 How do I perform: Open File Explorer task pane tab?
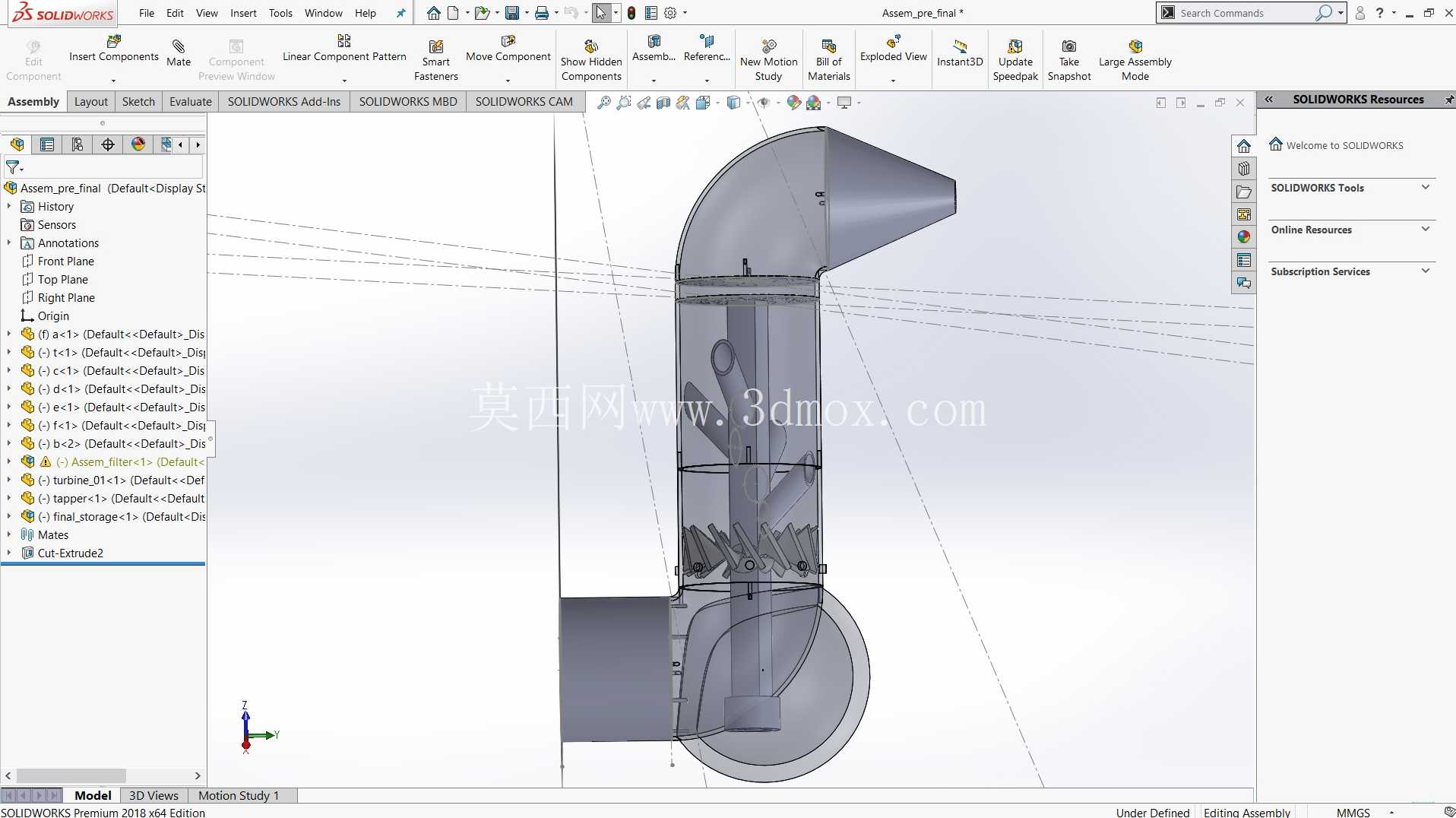1244,192
